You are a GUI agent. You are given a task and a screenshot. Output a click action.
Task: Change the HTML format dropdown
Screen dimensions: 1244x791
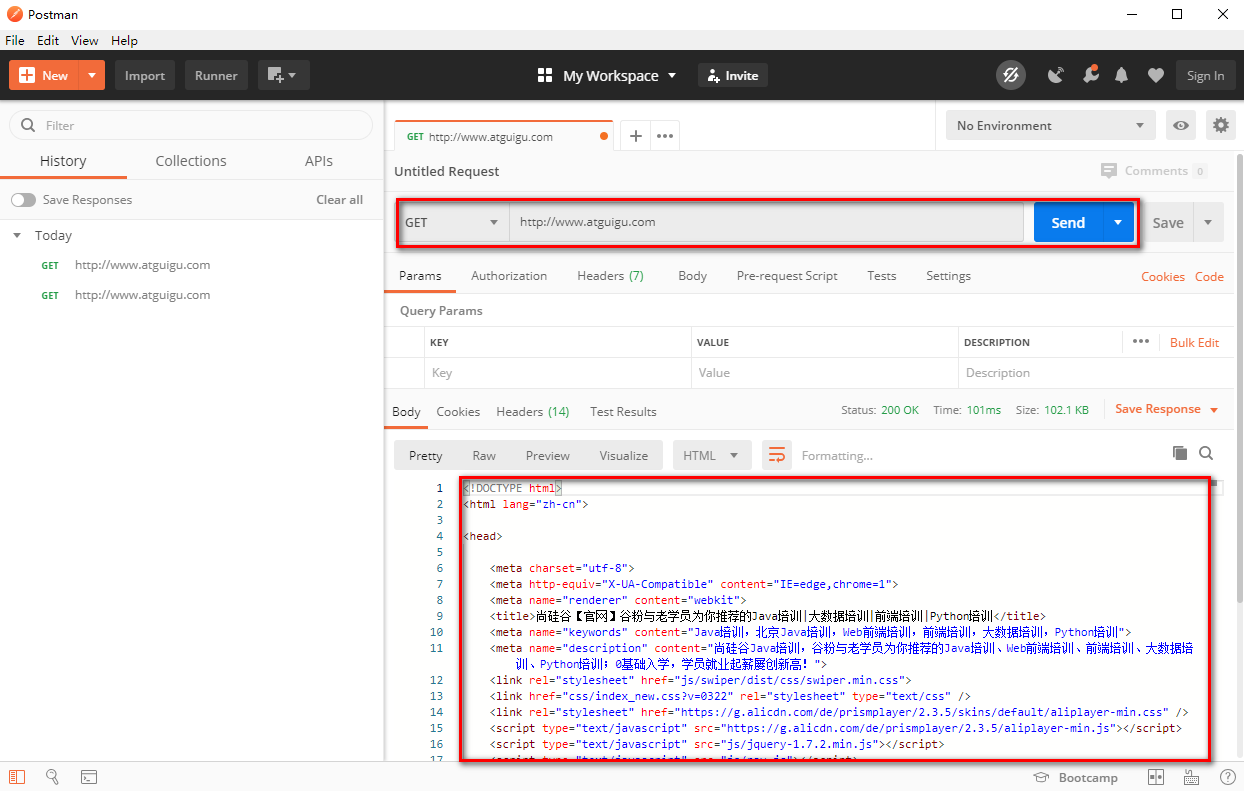tap(711, 455)
